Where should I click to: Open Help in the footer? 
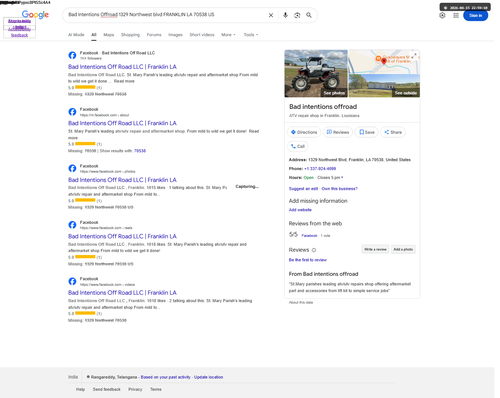coord(80,389)
